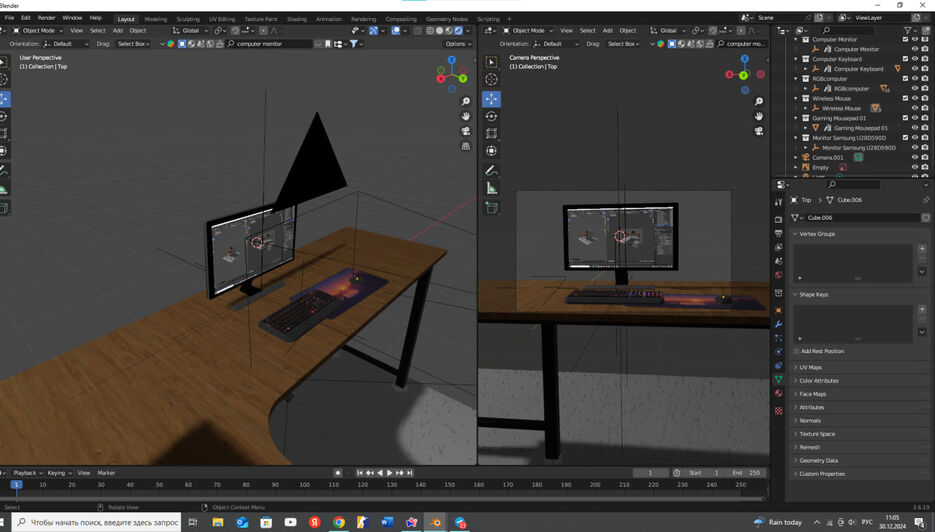
Task: Uncheck the Wireless Mouse collection checkbox
Action: tap(906, 98)
